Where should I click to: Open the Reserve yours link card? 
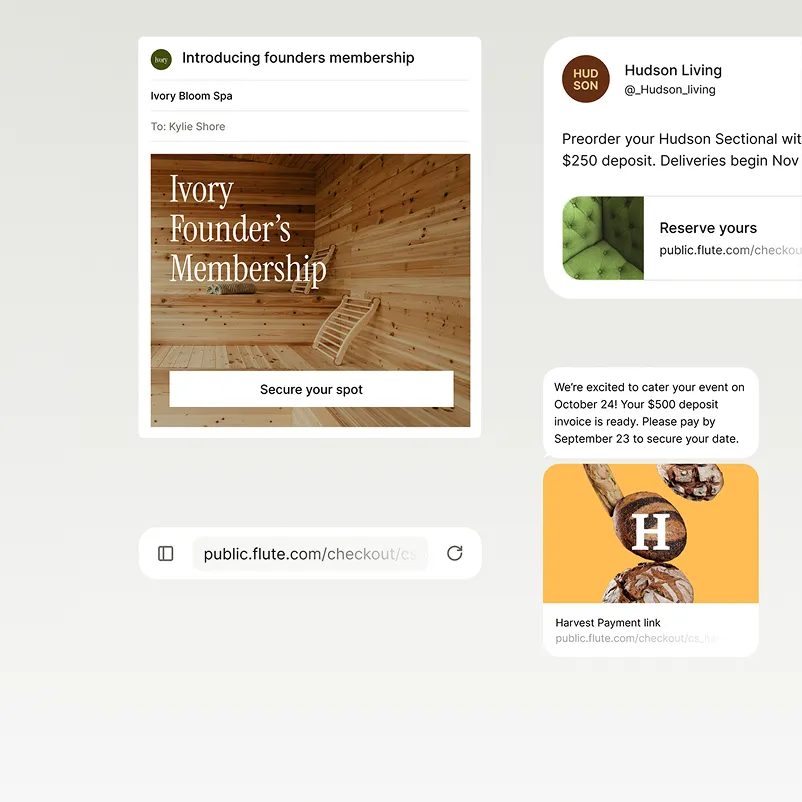click(x=682, y=238)
